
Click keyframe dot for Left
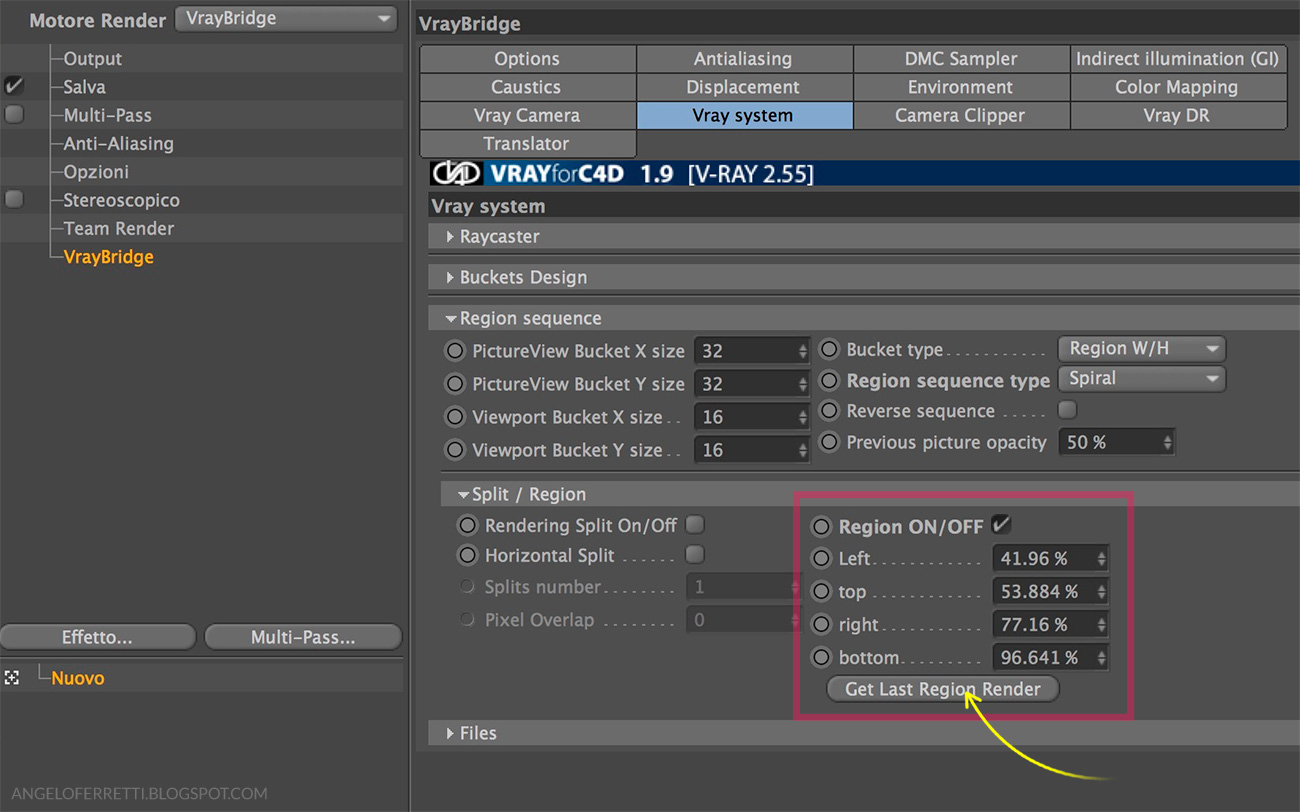pos(821,559)
